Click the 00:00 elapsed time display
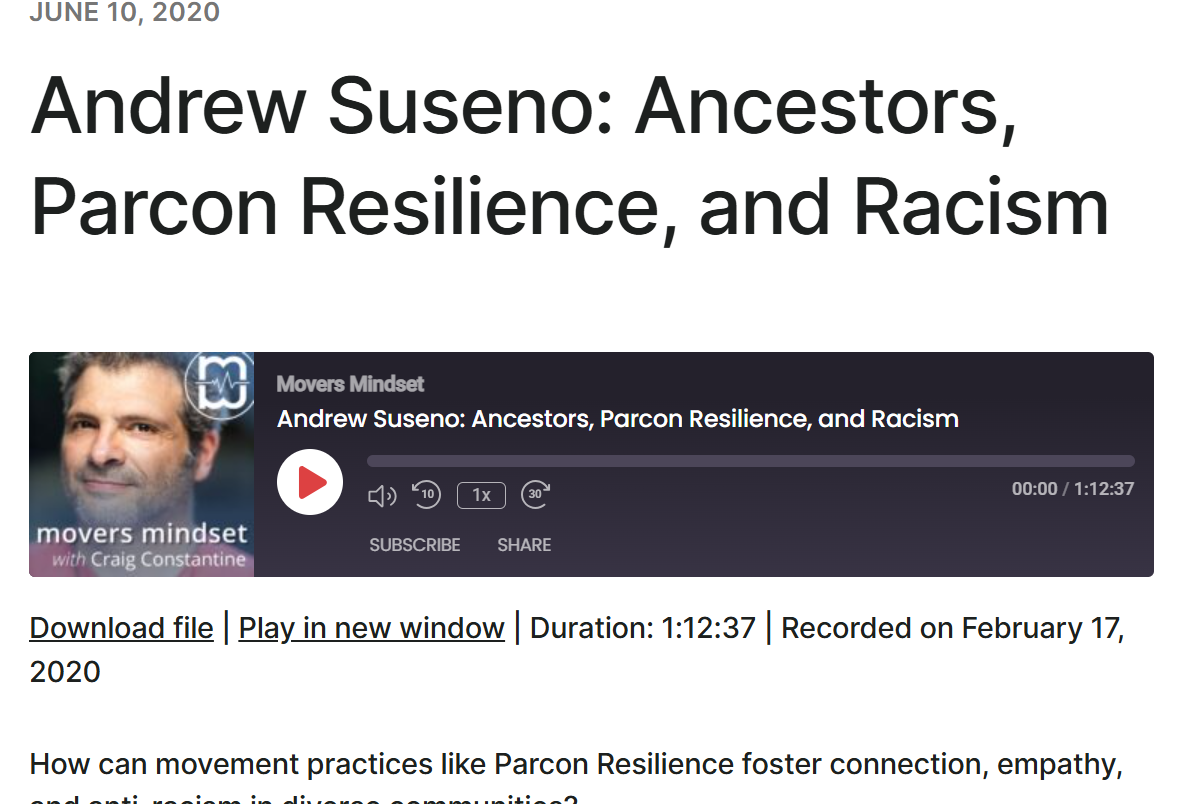The width and height of the screenshot is (1203, 804). tap(1035, 489)
